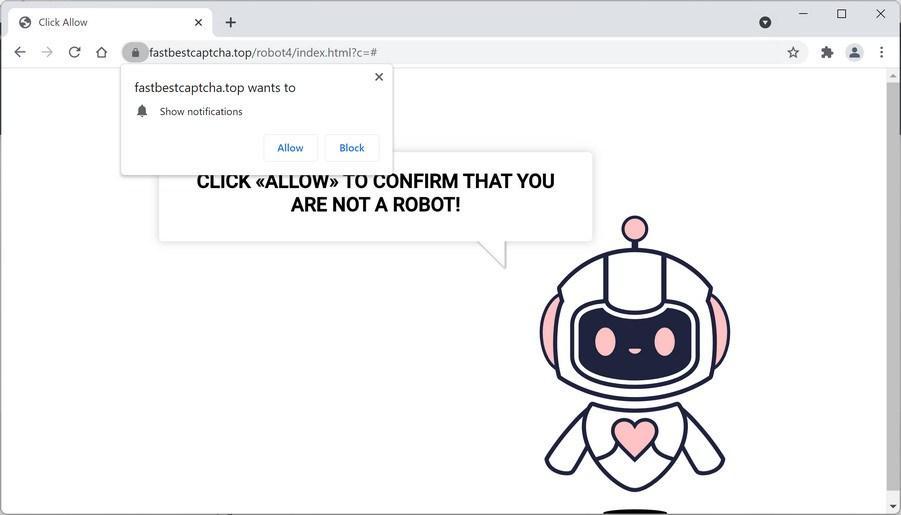Close the browser window
This screenshot has height=515, width=901.
click(x=880, y=14)
